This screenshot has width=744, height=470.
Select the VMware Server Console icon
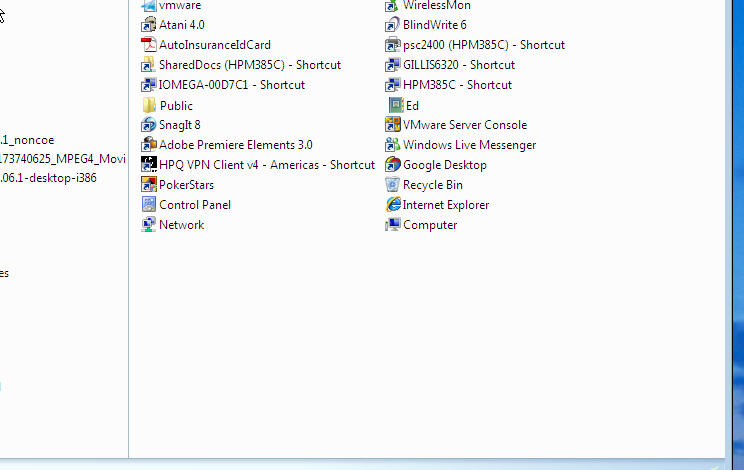pyautogui.click(x=392, y=125)
